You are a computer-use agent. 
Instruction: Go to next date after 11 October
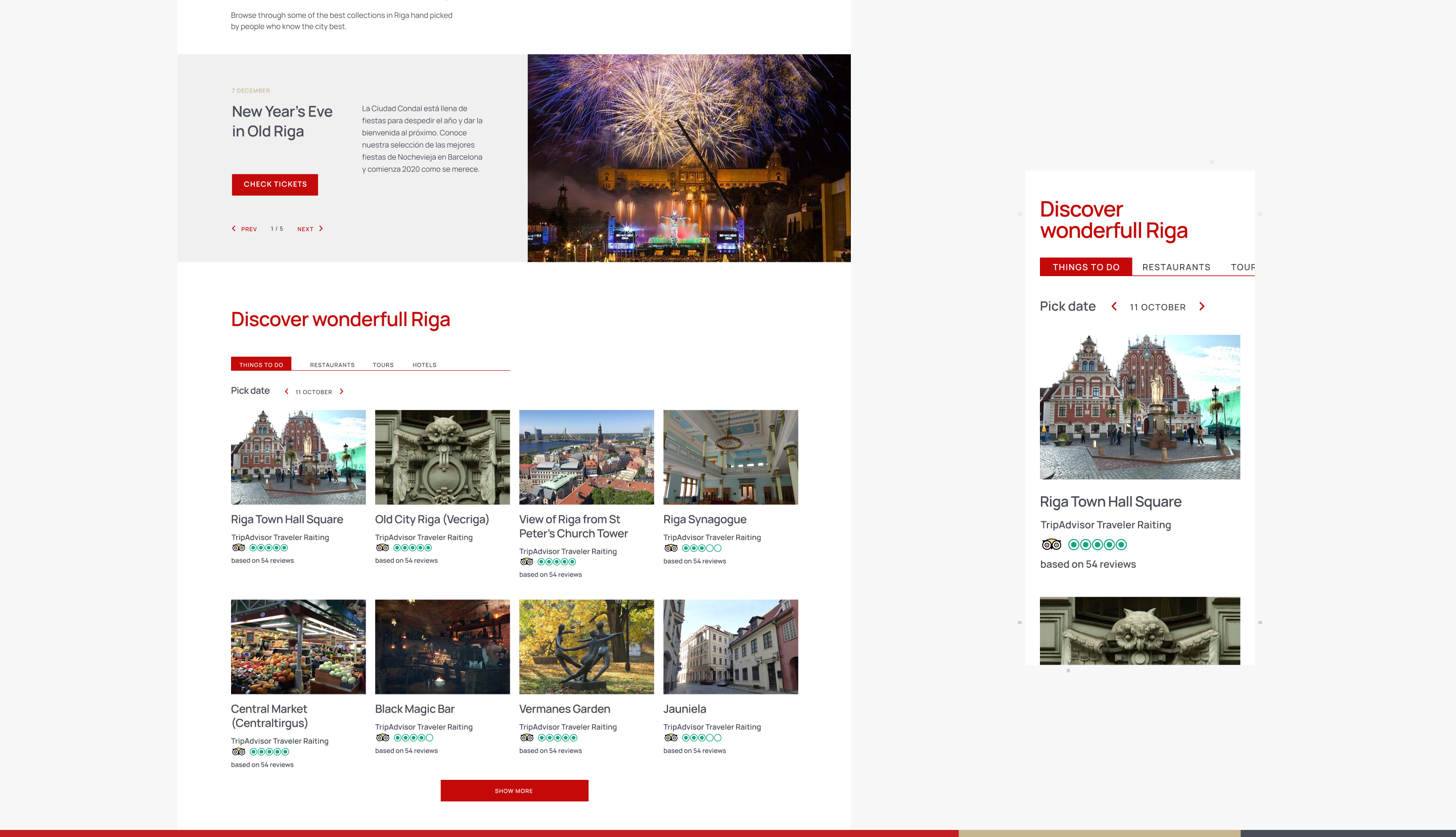coord(341,391)
